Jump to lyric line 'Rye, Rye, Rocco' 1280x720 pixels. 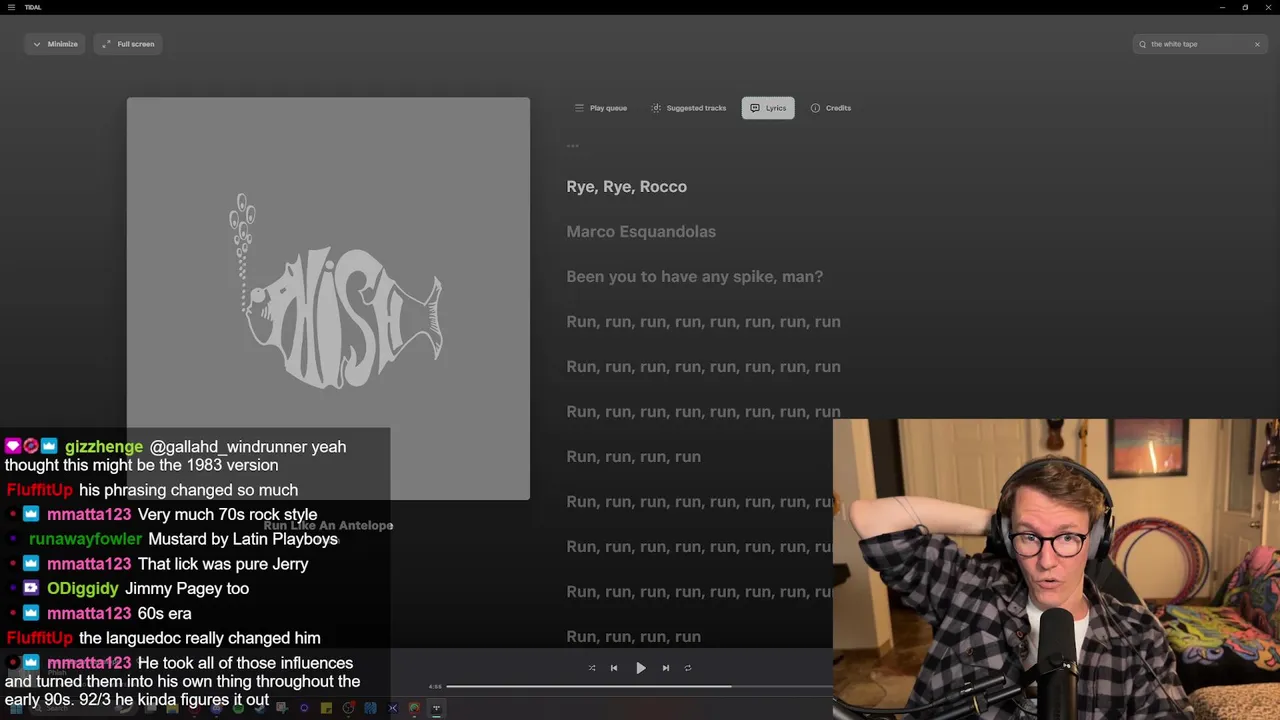point(626,187)
